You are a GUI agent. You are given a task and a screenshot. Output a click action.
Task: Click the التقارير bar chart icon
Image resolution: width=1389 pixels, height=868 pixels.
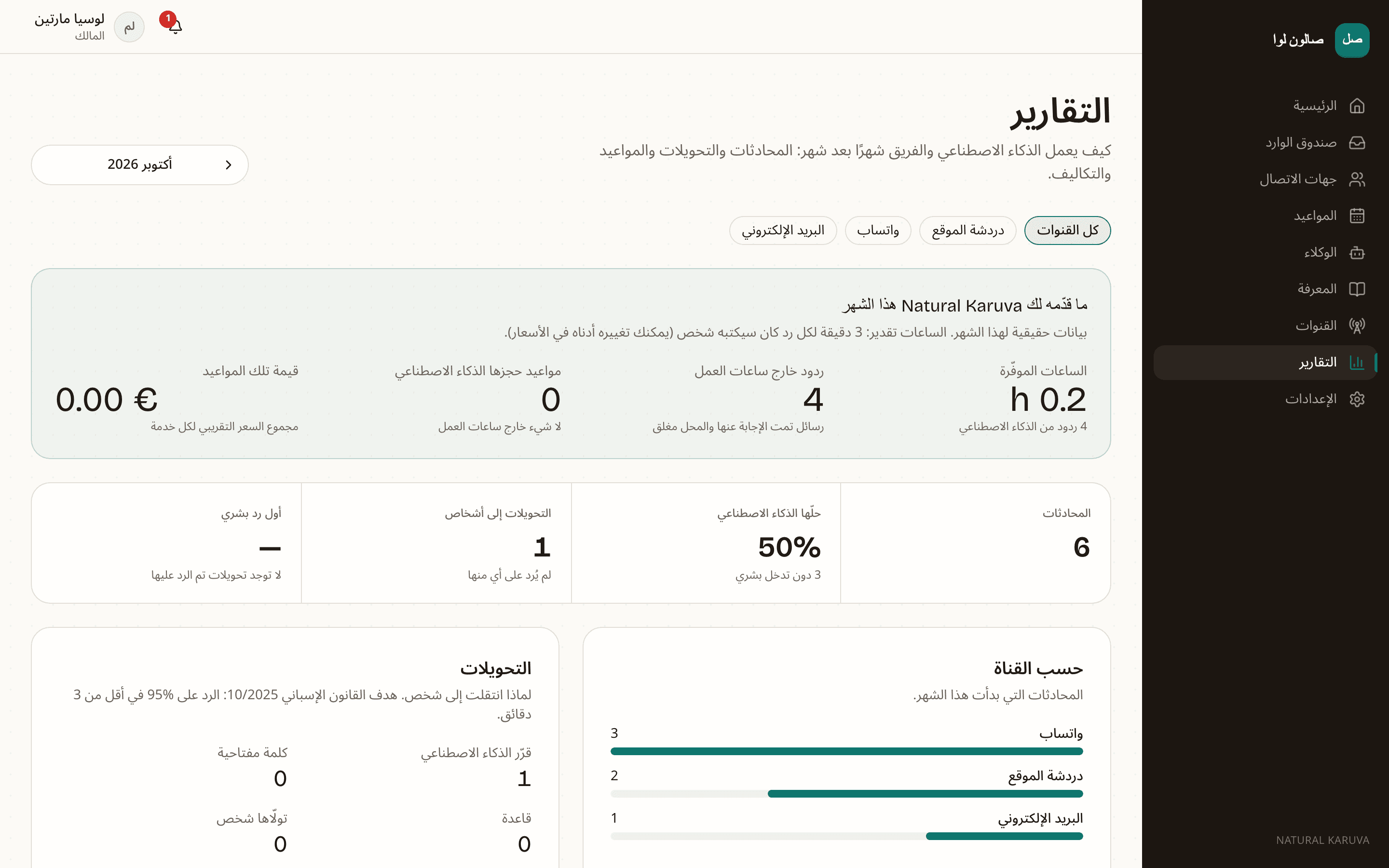coord(1357,363)
